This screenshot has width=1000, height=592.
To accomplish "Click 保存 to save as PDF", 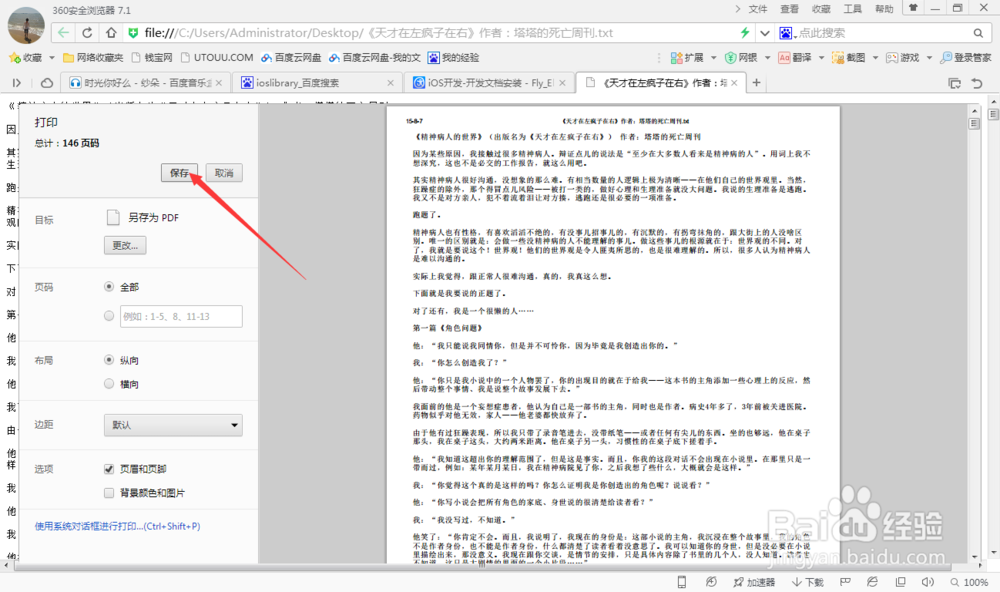I will click(x=179, y=173).
